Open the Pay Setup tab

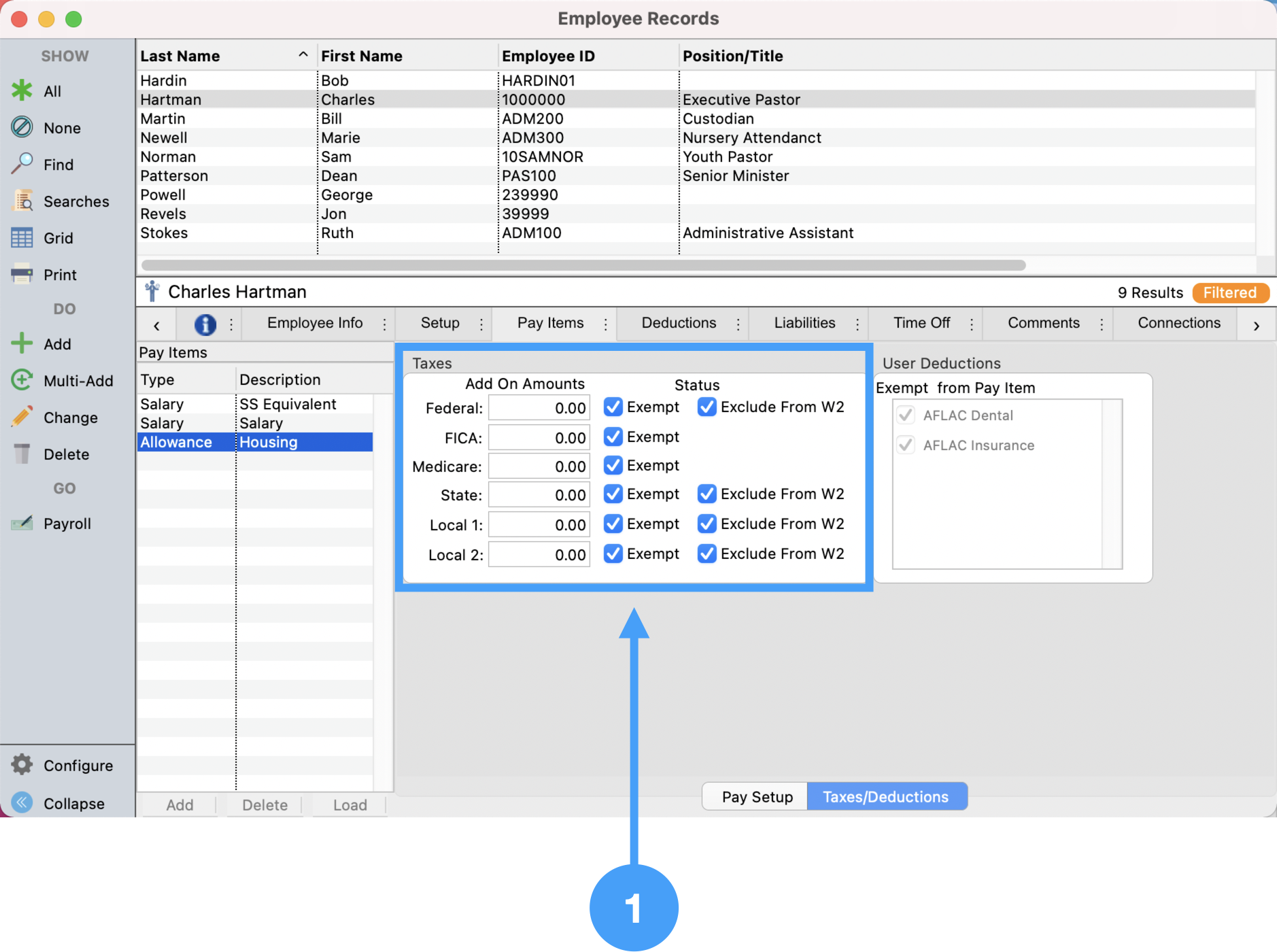(757, 797)
